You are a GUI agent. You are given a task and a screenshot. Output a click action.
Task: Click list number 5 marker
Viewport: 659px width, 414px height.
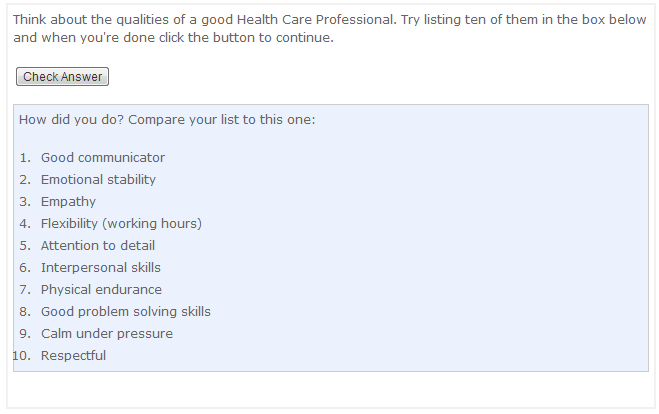(25, 245)
